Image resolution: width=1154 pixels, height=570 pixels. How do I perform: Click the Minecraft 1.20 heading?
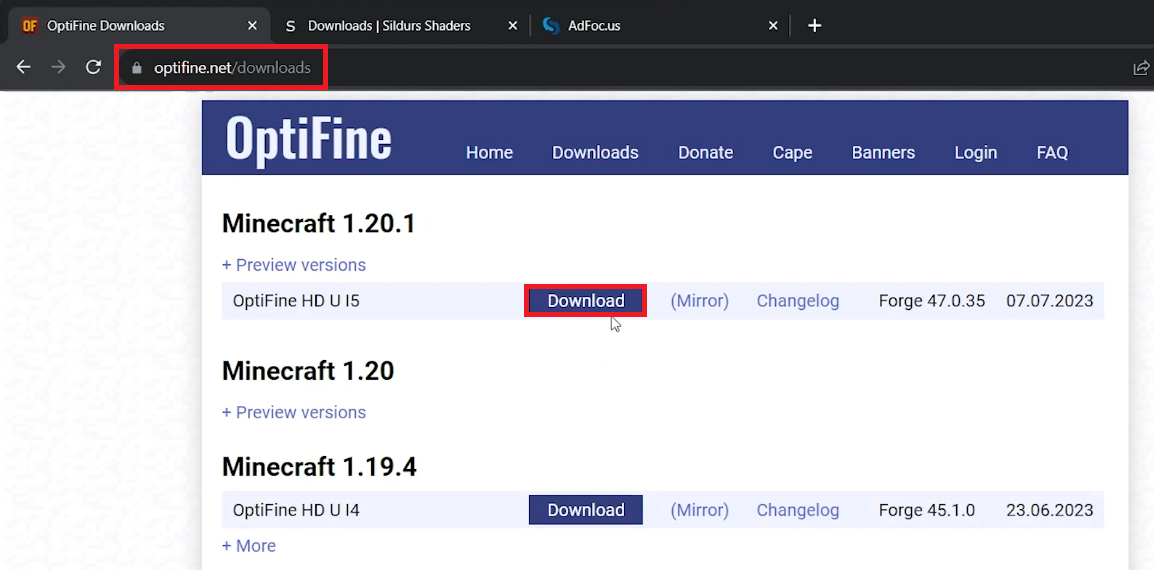pyautogui.click(x=308, y=370)
